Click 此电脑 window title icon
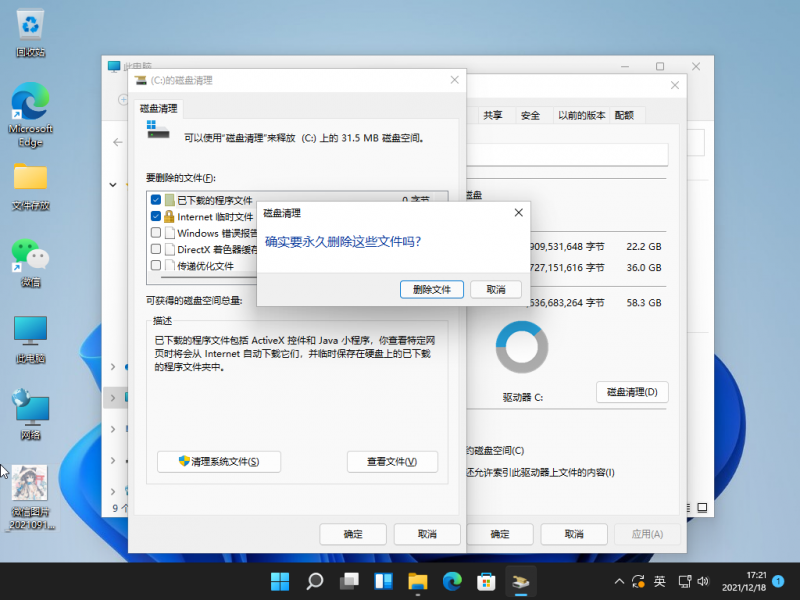 tap(114, 66)
